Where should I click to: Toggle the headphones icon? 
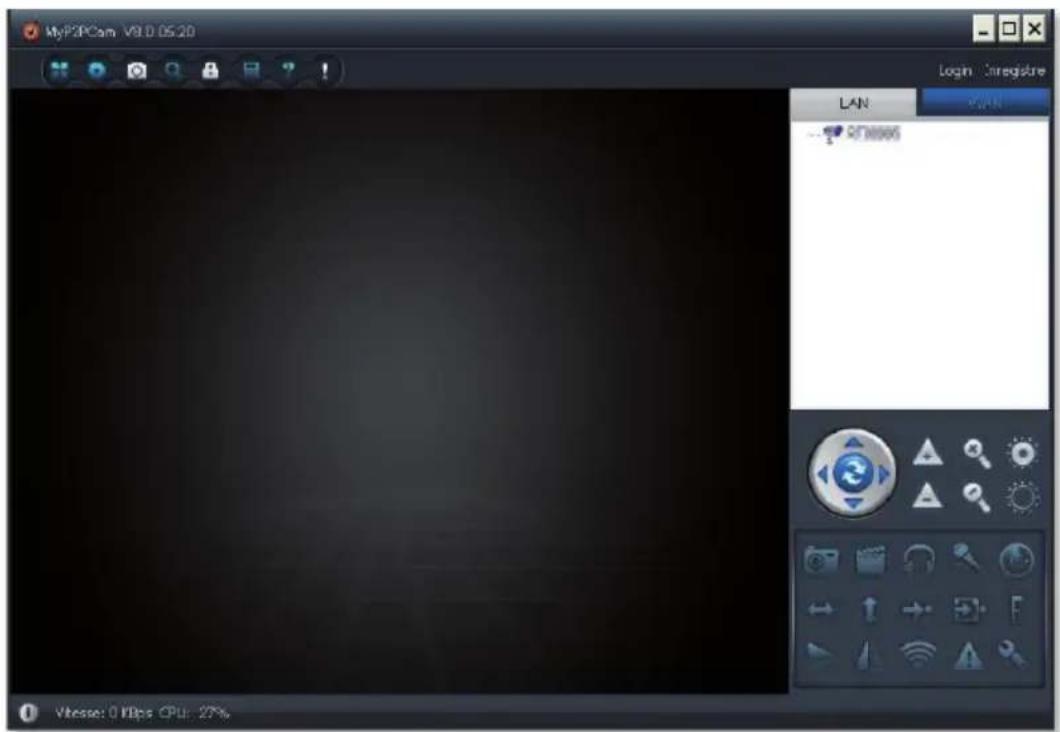point(919,560)
